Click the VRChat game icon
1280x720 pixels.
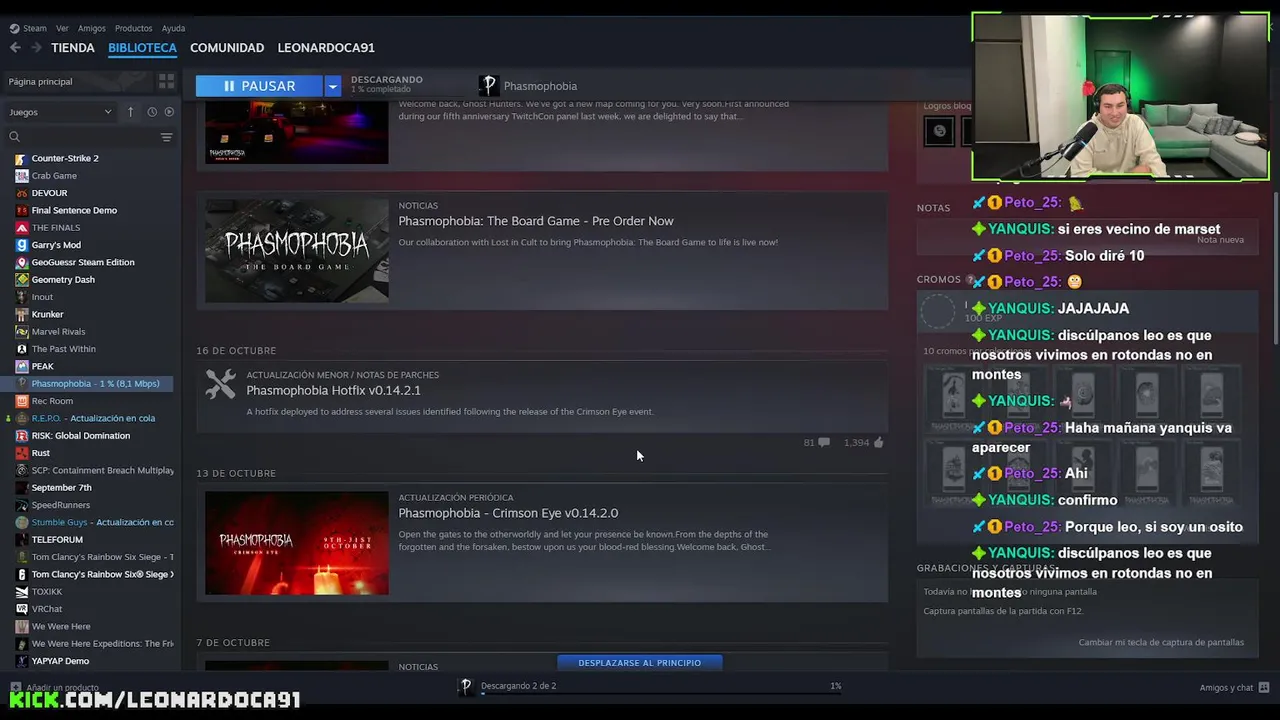[x=22, y=609]
